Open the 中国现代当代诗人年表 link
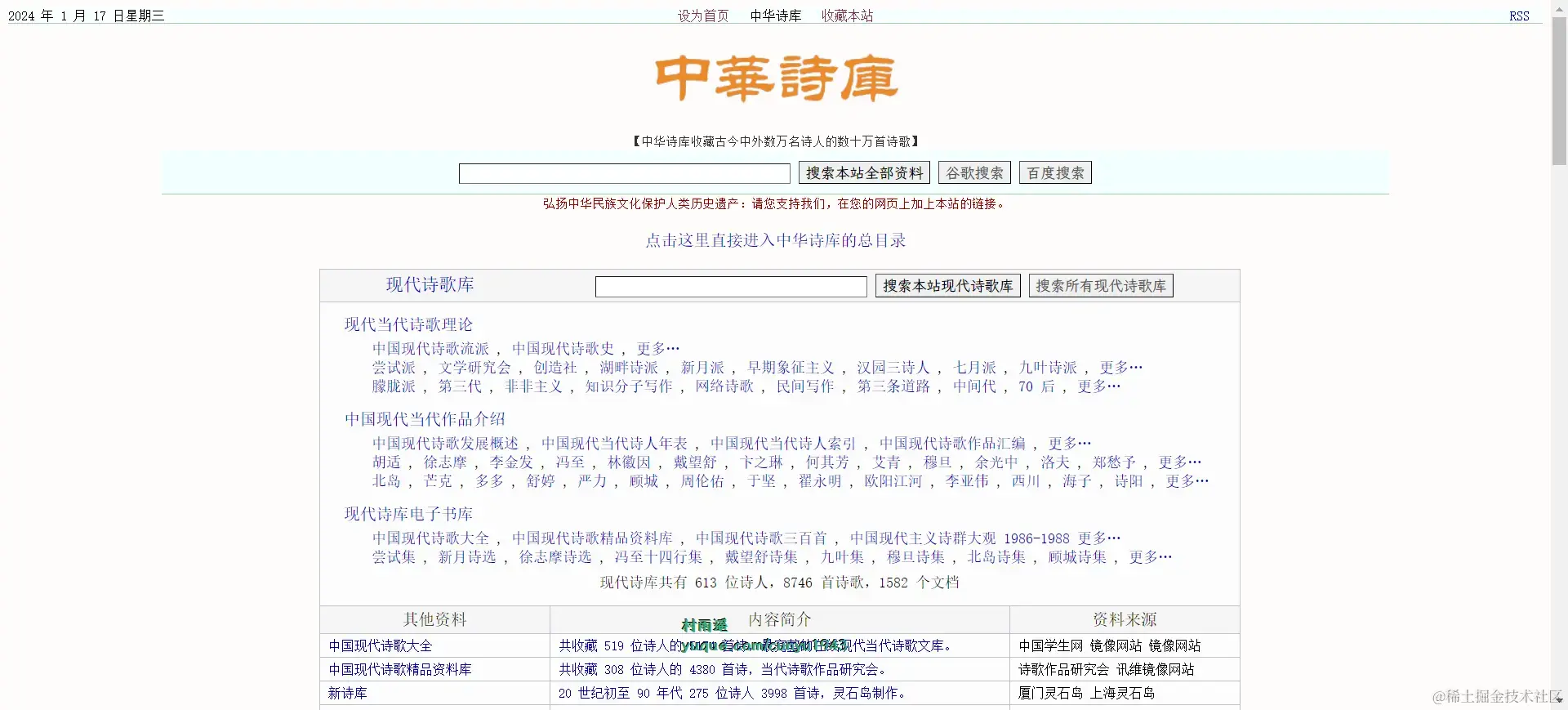Screen dimensions: 1568x710 tap(614, 444)
